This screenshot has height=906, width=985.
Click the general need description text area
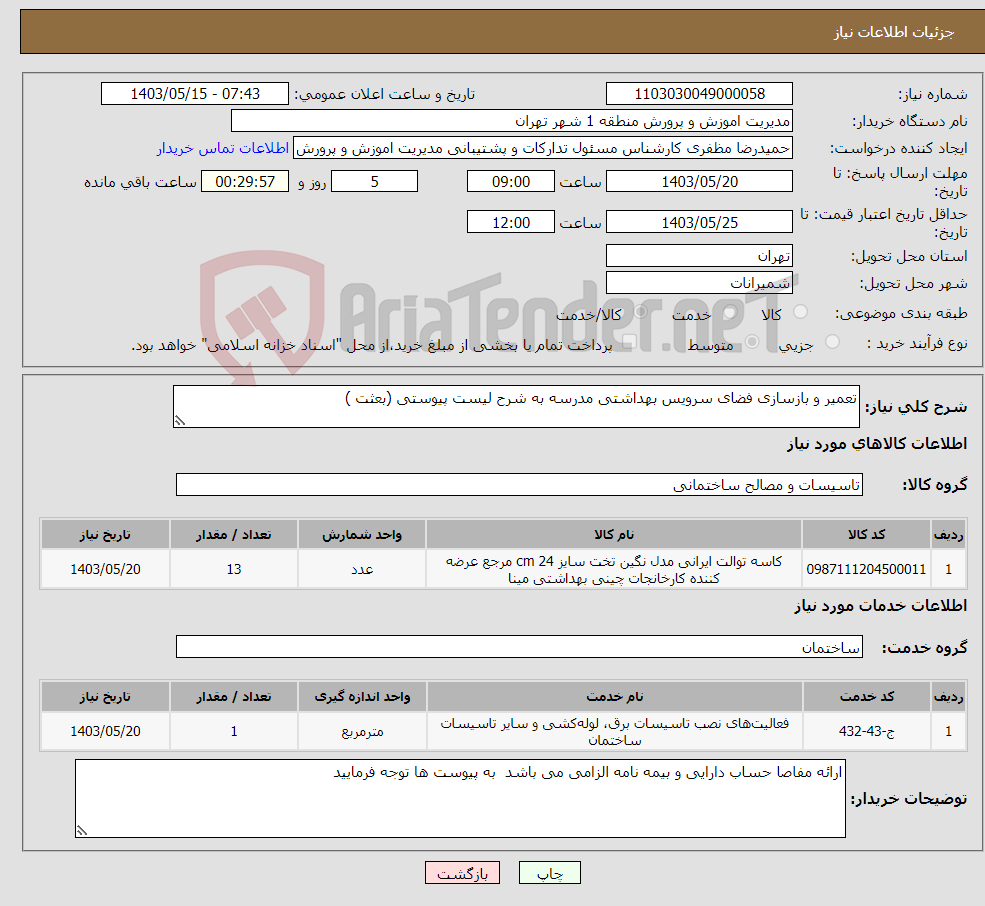516,407
